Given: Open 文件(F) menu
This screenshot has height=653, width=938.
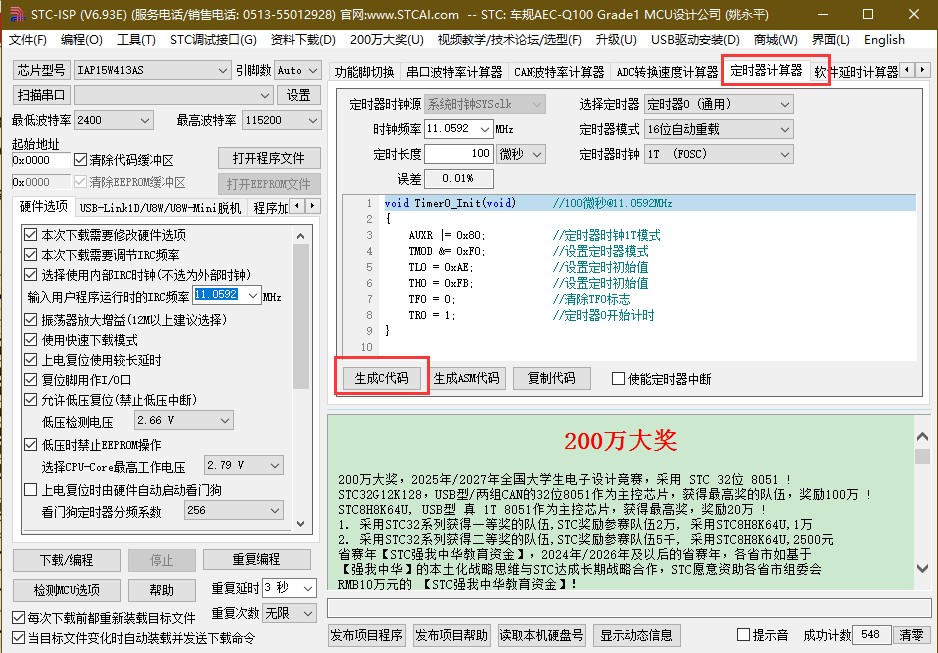Looking at the screenshot, I should click(x=28, y=40).
